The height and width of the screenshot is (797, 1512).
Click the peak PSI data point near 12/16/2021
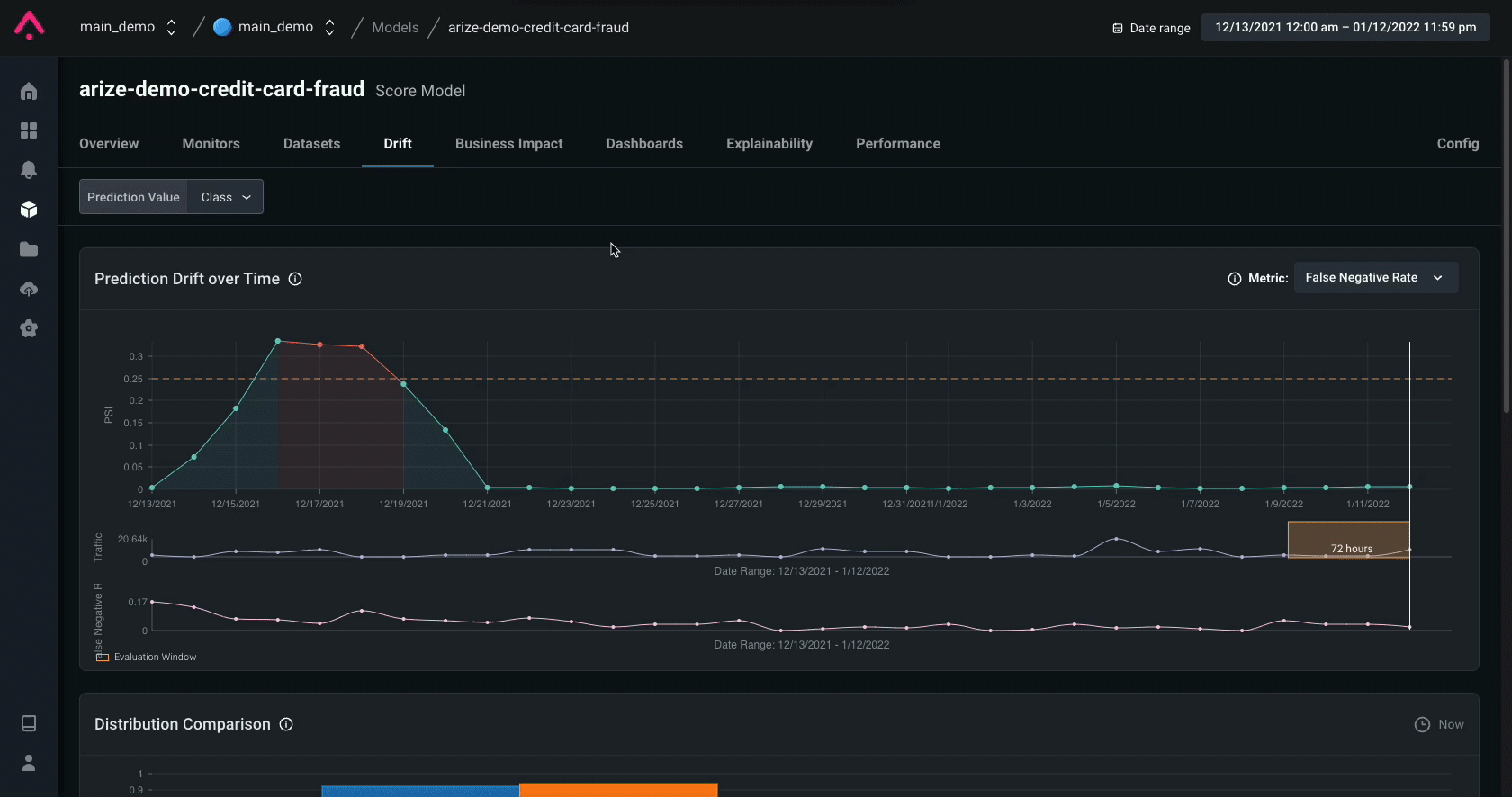click(x=278, y=341)
